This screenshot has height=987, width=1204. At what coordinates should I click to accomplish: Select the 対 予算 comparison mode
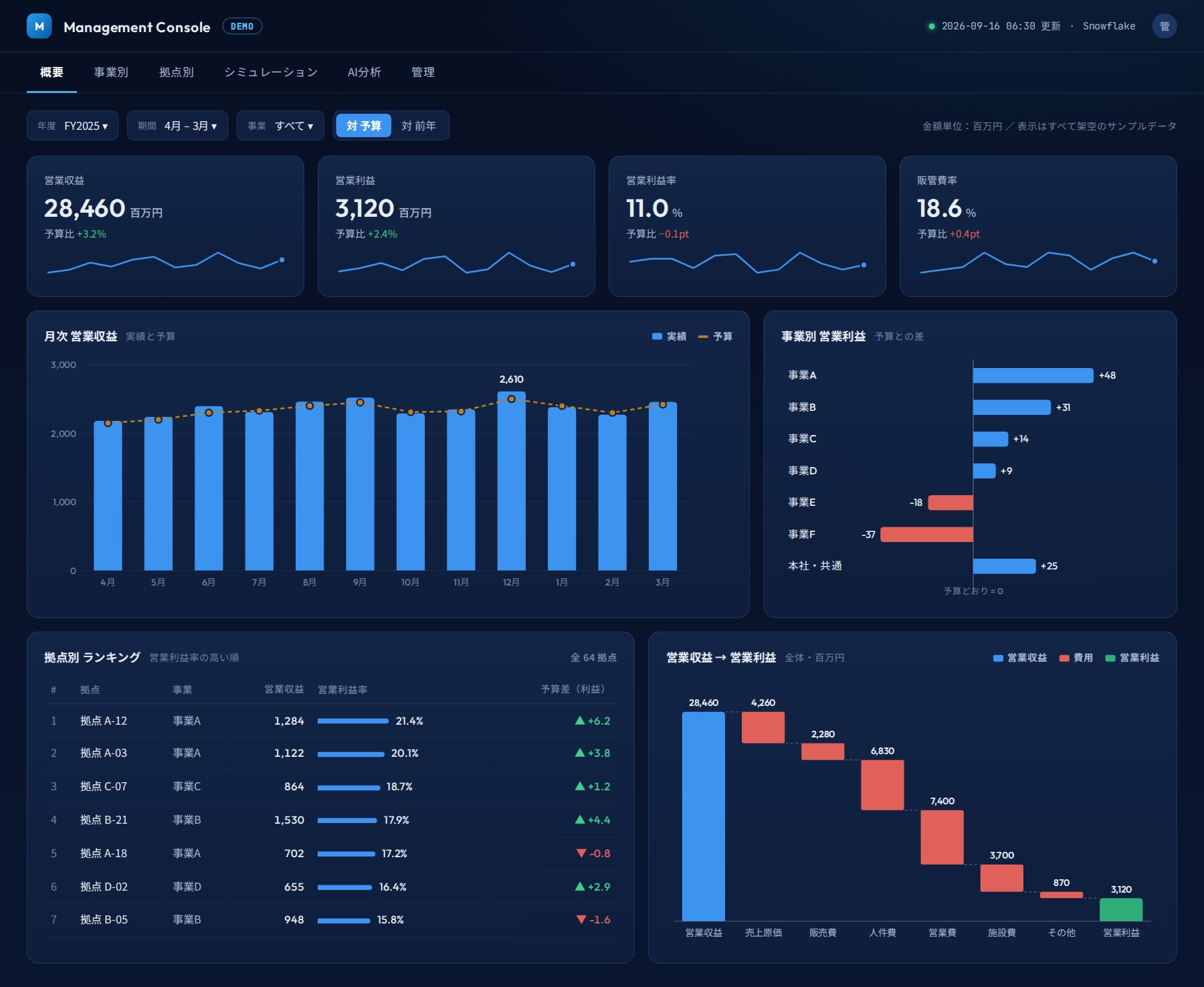(x=363, y=126)
